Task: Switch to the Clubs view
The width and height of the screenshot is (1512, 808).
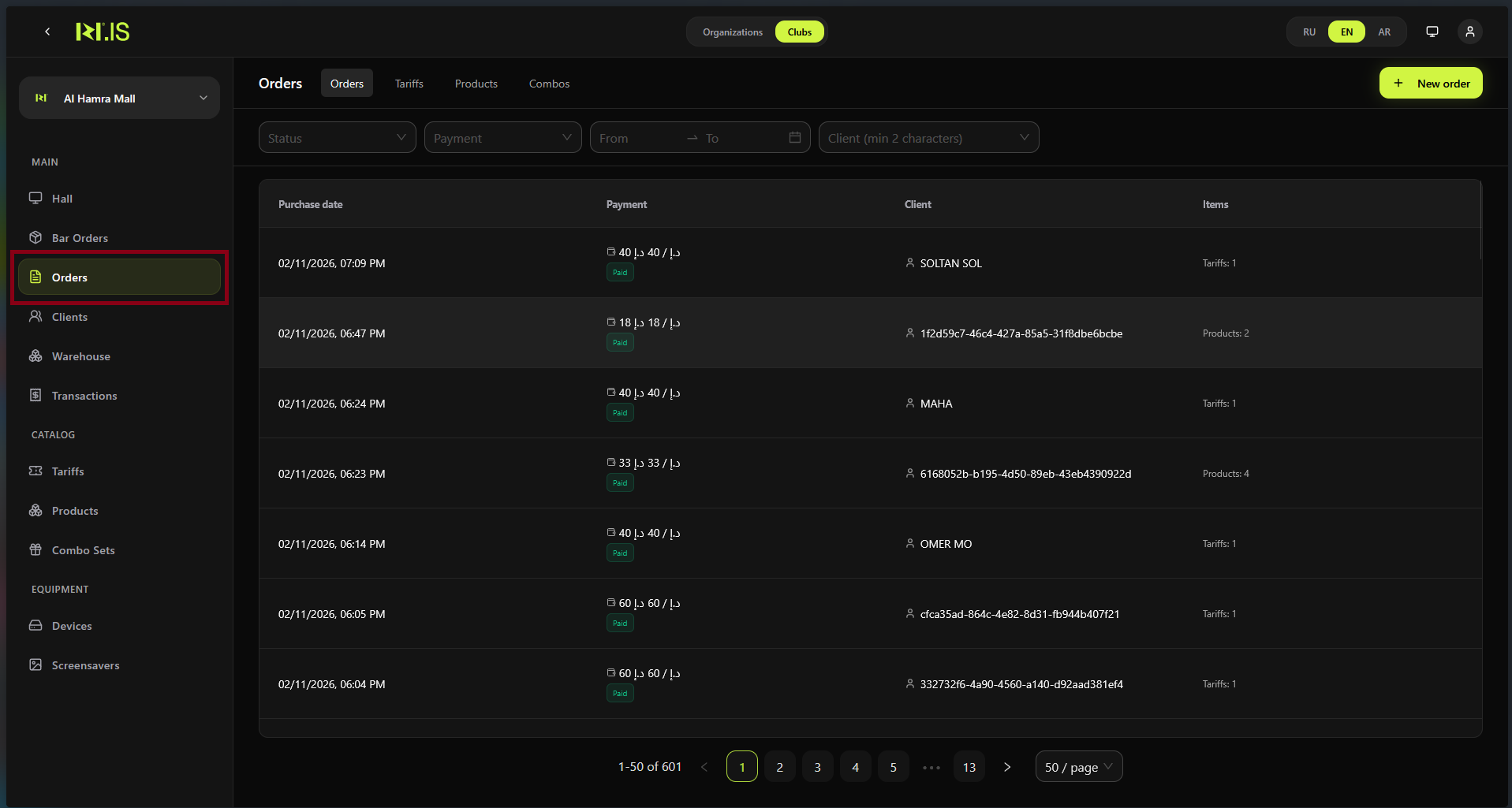Action: 799,32
